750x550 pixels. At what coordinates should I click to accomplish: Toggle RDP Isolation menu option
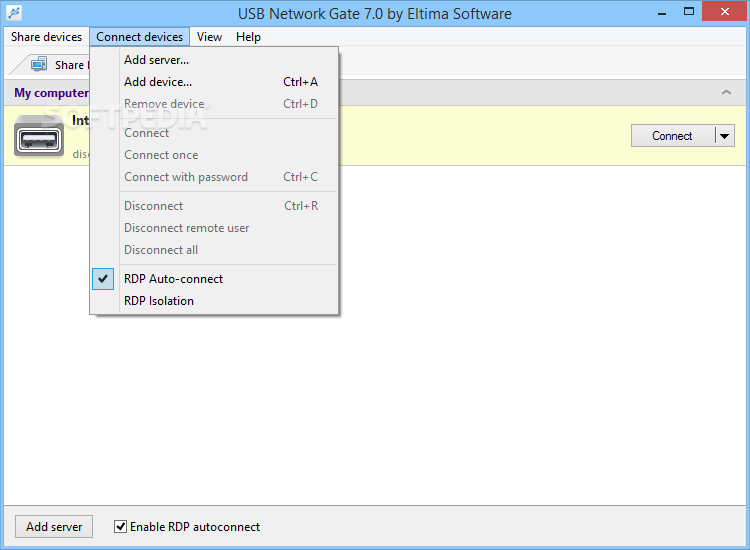coord(214,301)
